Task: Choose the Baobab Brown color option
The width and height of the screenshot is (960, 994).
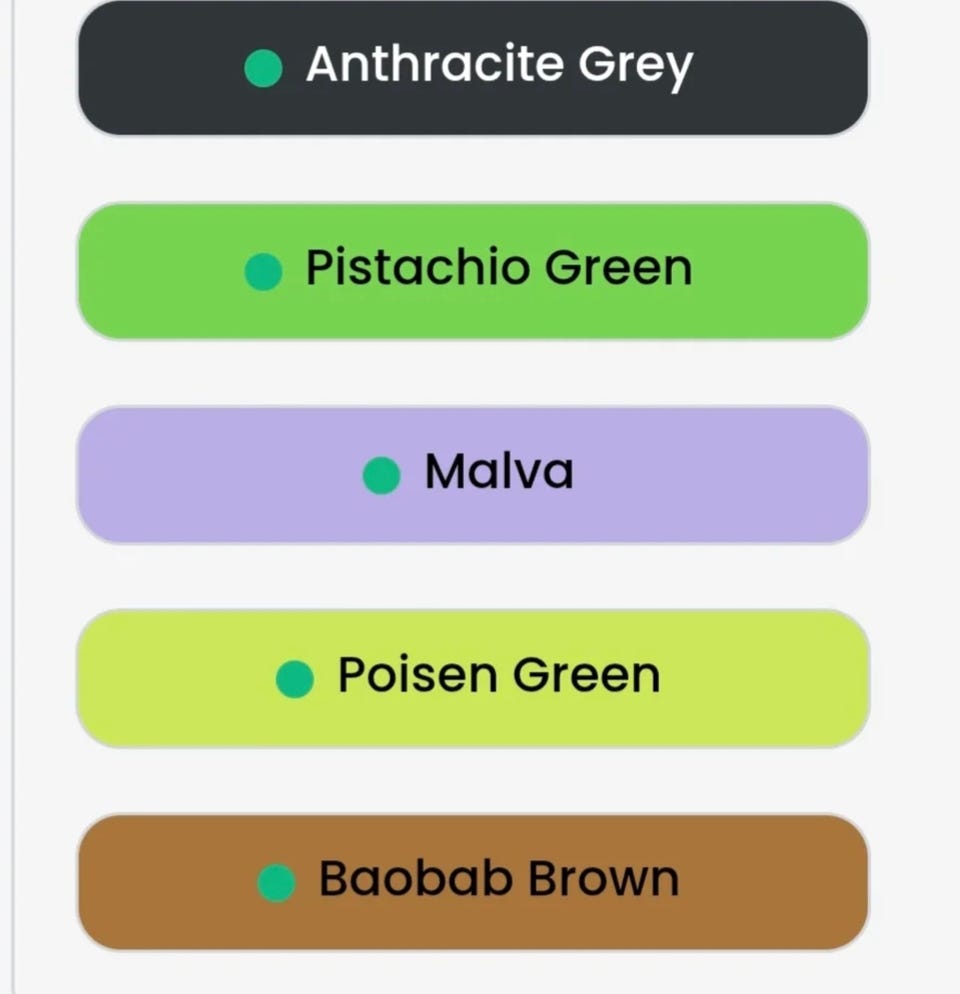Action: click(x=473, y=882)
